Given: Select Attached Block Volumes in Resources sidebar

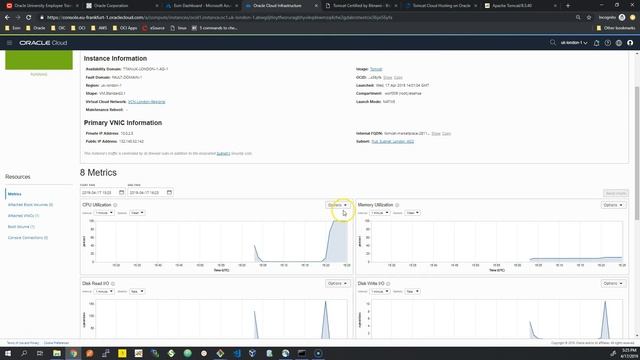Looking at the screenshot, I should [30, 204].
